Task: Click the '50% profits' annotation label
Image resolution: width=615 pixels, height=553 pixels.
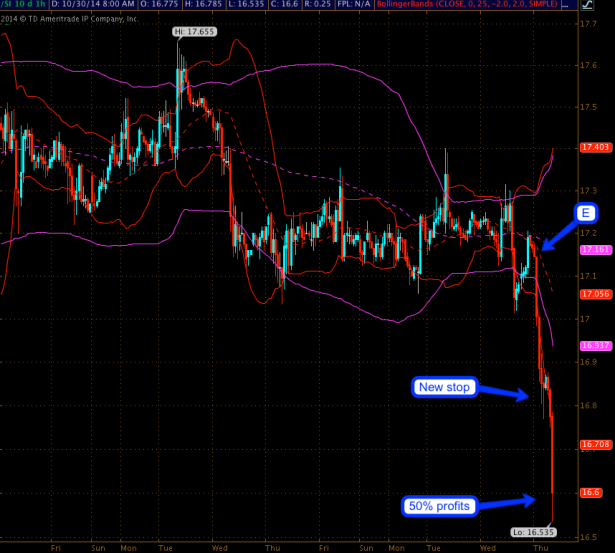Action: 438,505
